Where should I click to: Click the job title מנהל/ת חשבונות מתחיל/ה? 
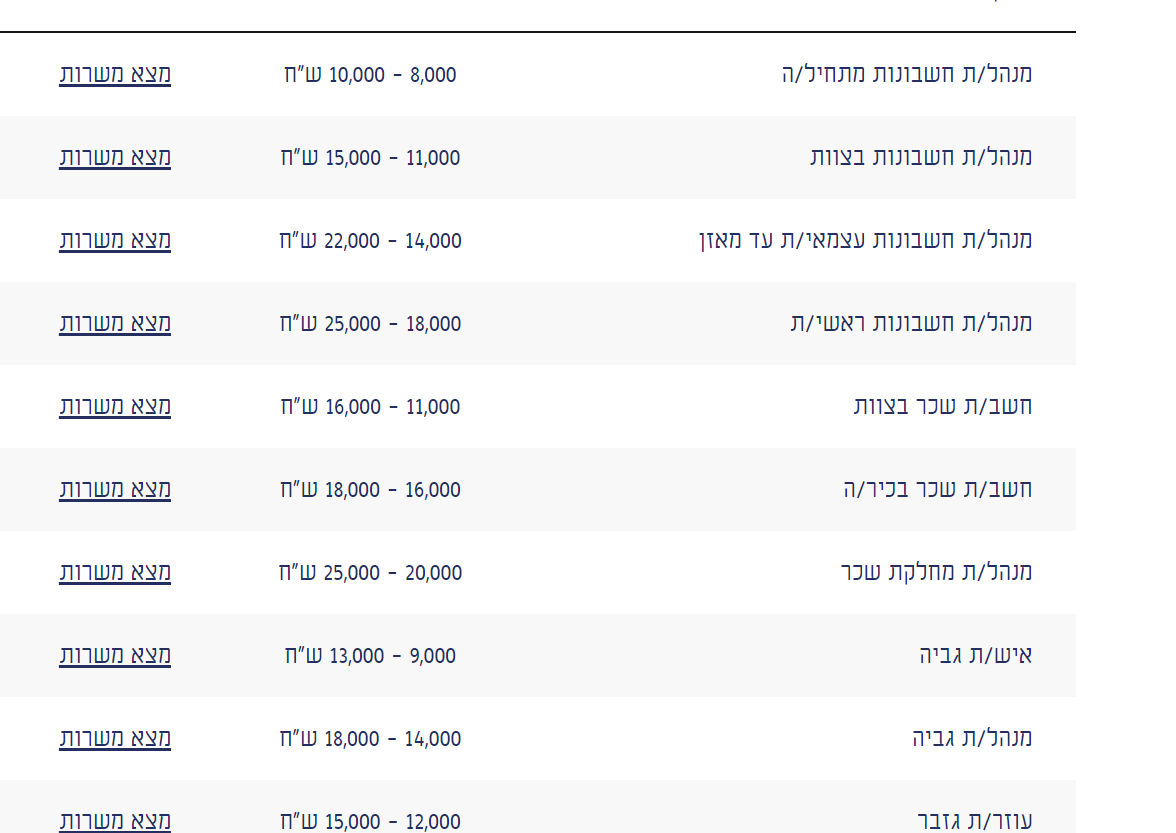point(906,74)
